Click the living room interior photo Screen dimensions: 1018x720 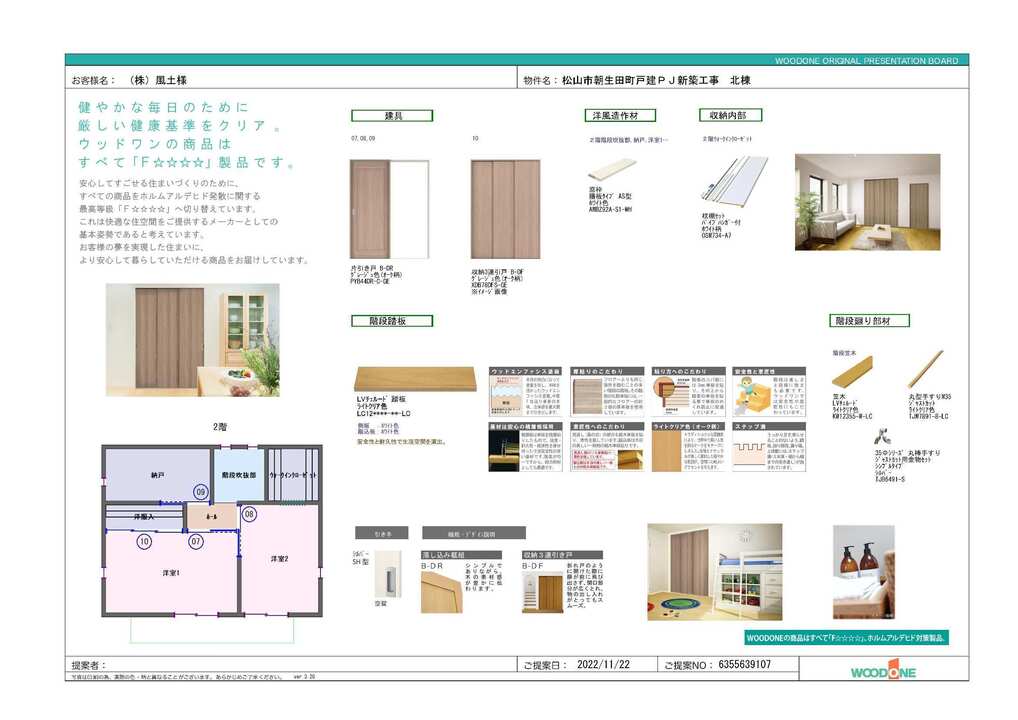[x=867, y=201]
